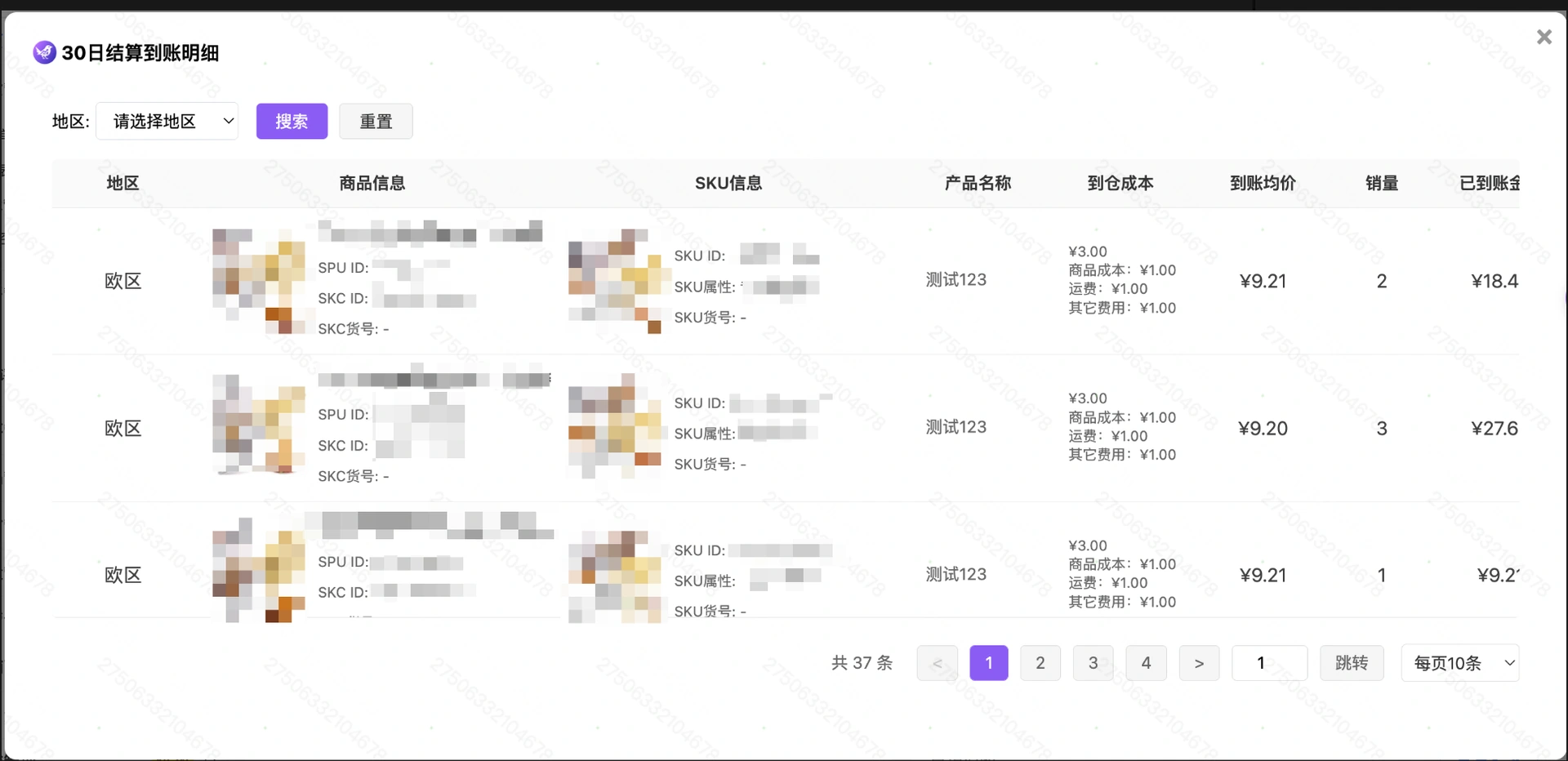Viewport: 1568px width, 761px height.
Task: Click the ¥9.20 average price value
Action: click(1263, 428)
